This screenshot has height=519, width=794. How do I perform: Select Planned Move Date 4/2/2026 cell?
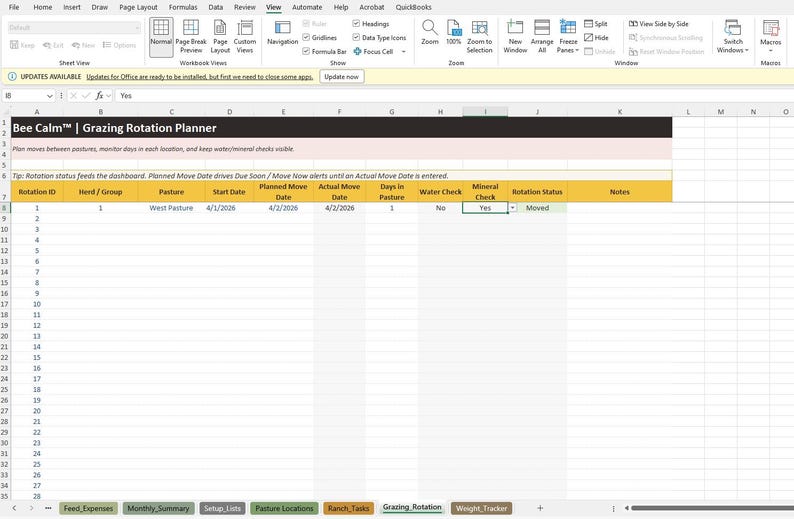coord(283,208)
